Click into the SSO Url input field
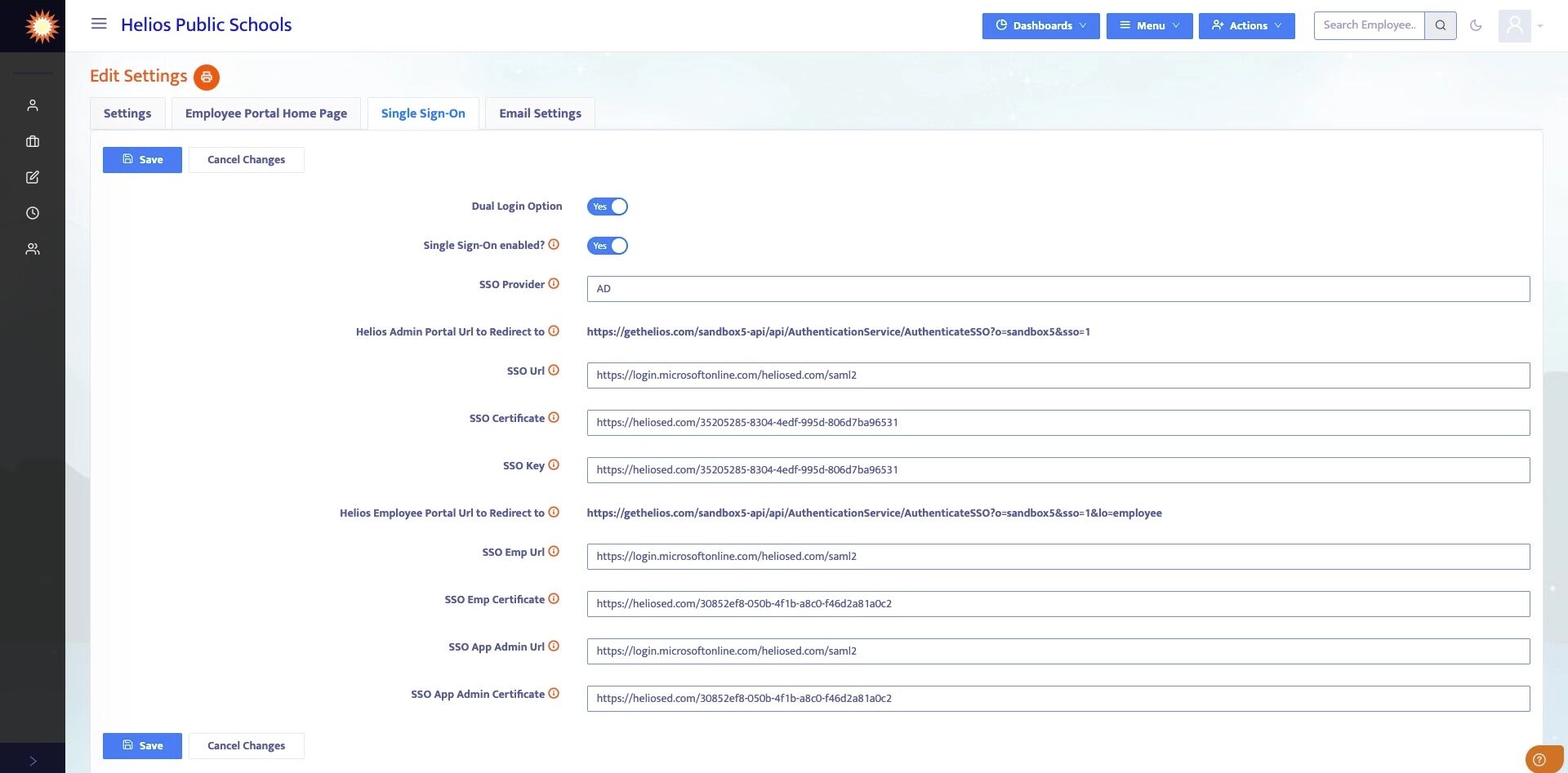1568x773 pixels. point(1058,375)
